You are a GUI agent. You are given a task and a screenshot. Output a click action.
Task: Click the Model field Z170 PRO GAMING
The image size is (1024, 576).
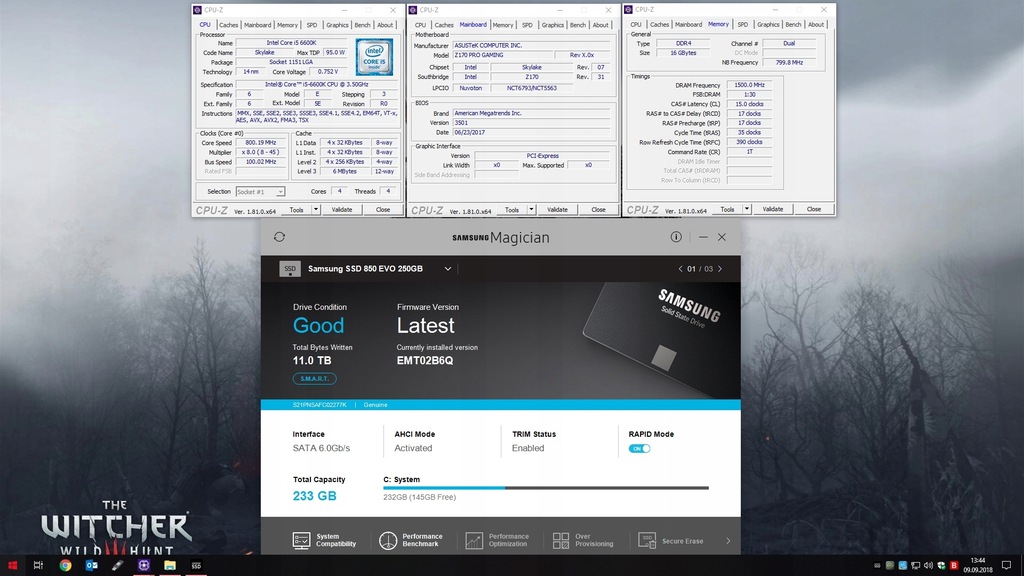pos(502,56)
